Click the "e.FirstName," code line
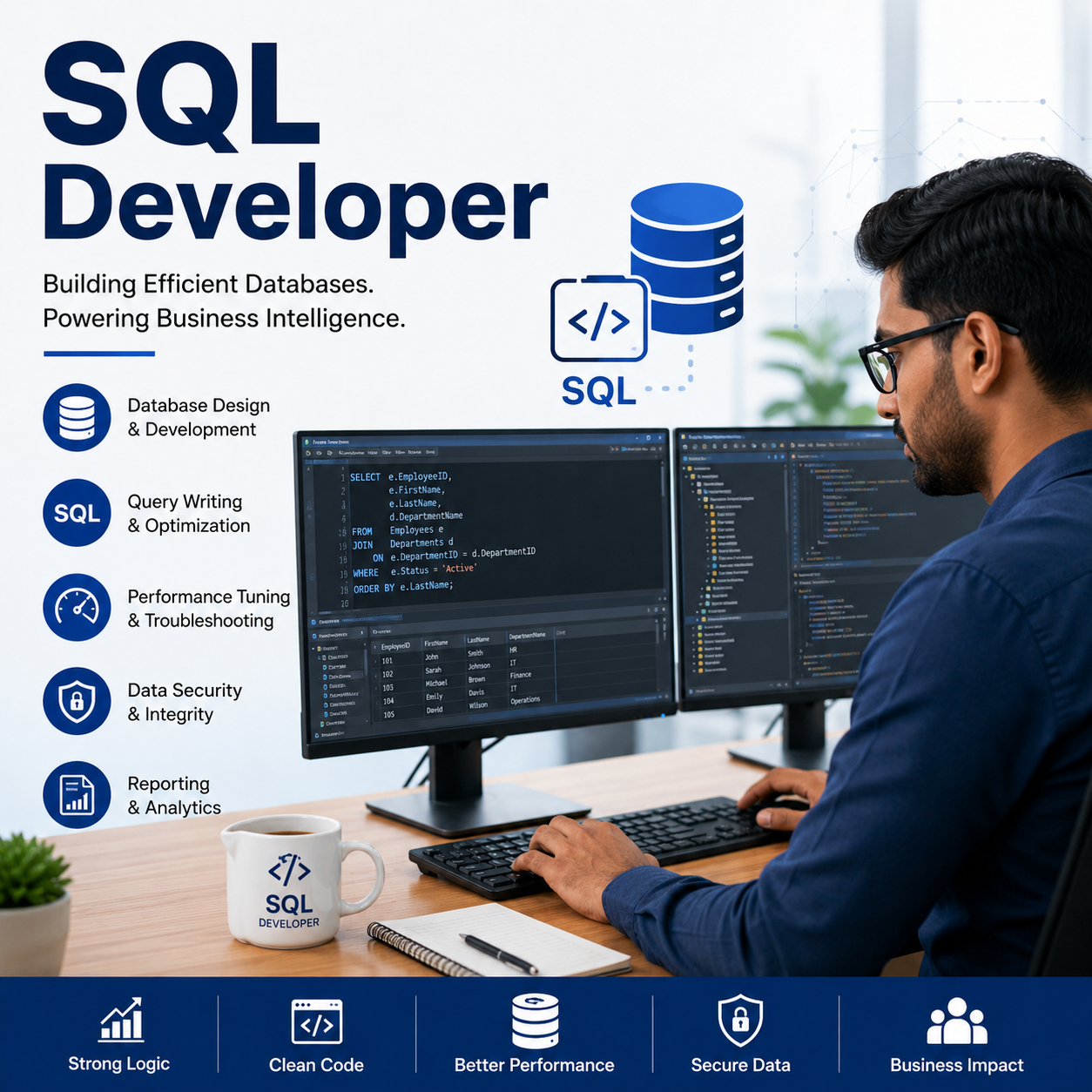 click(x=416, y=489)
